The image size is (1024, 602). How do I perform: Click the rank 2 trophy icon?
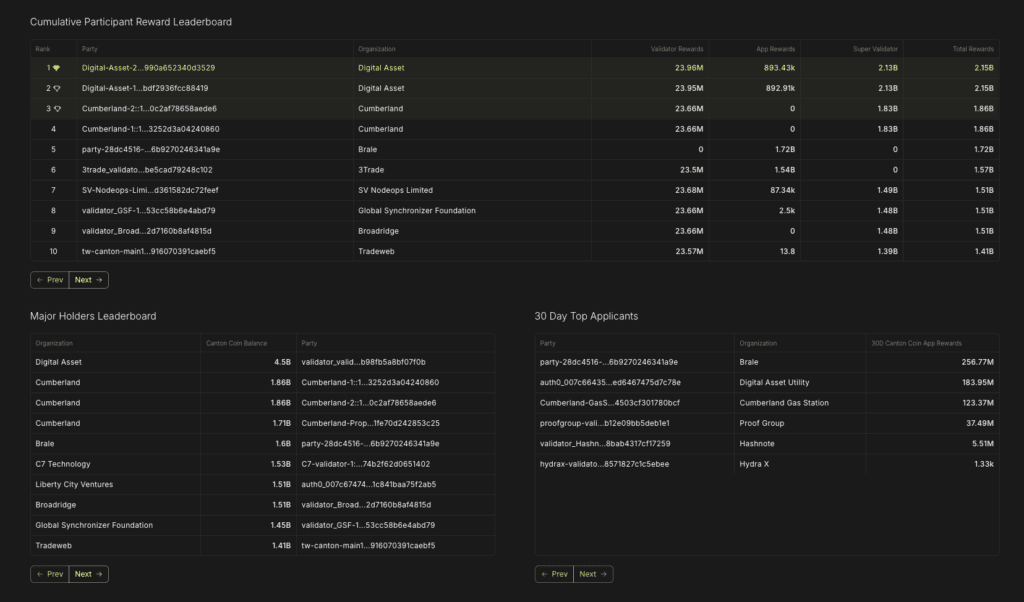click(x=57, y=88)
